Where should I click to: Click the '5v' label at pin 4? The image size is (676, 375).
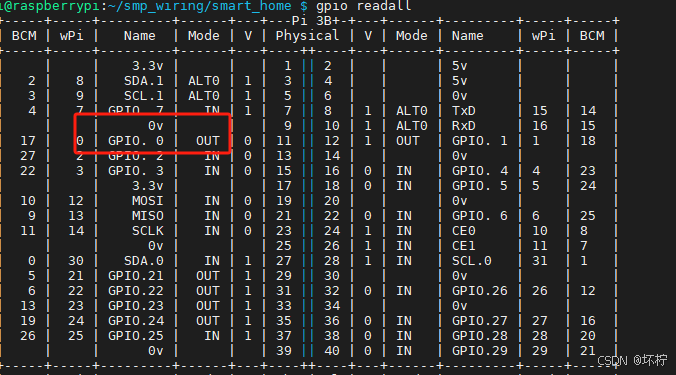coord(459,81)
